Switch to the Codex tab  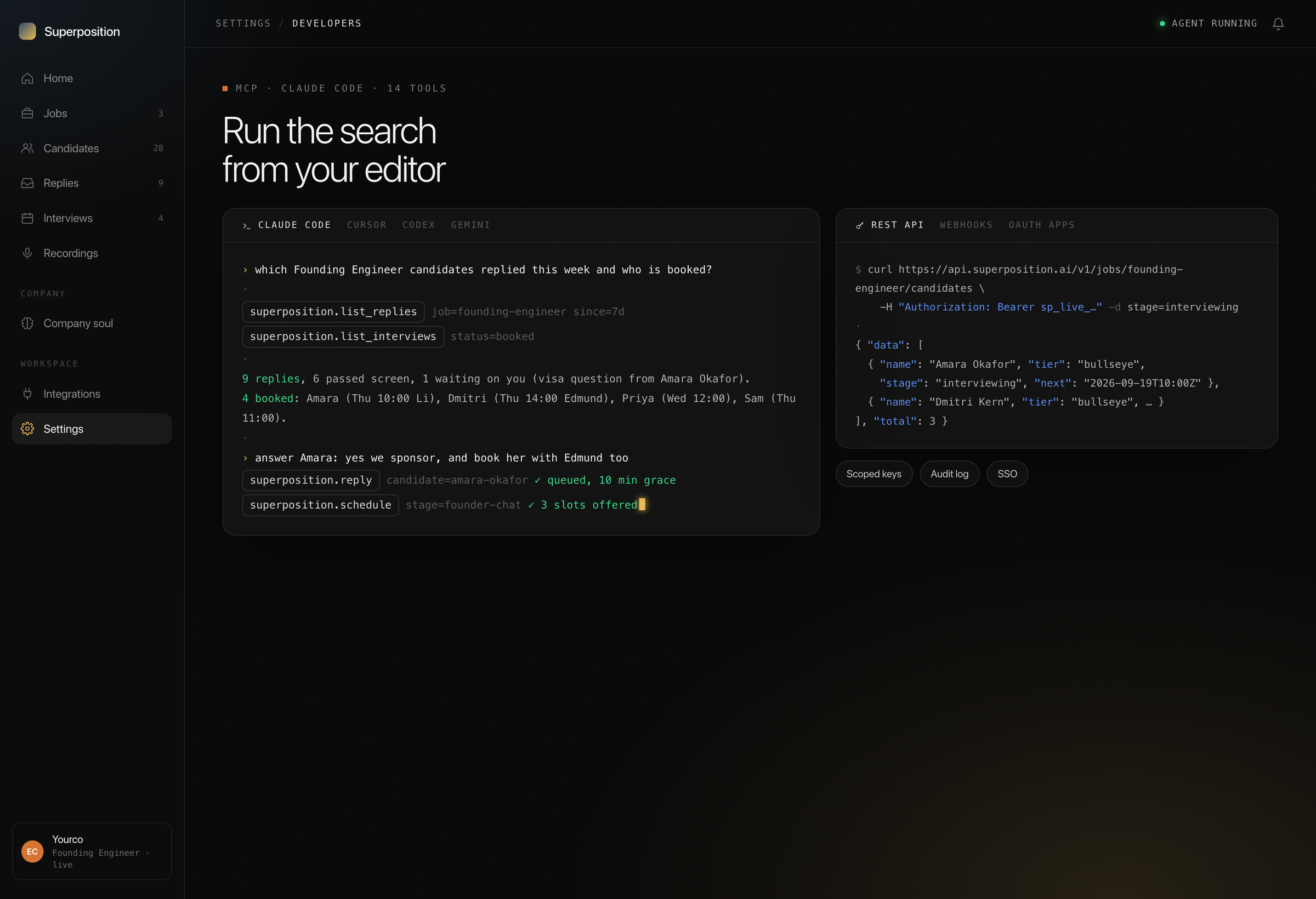[418, 225]
